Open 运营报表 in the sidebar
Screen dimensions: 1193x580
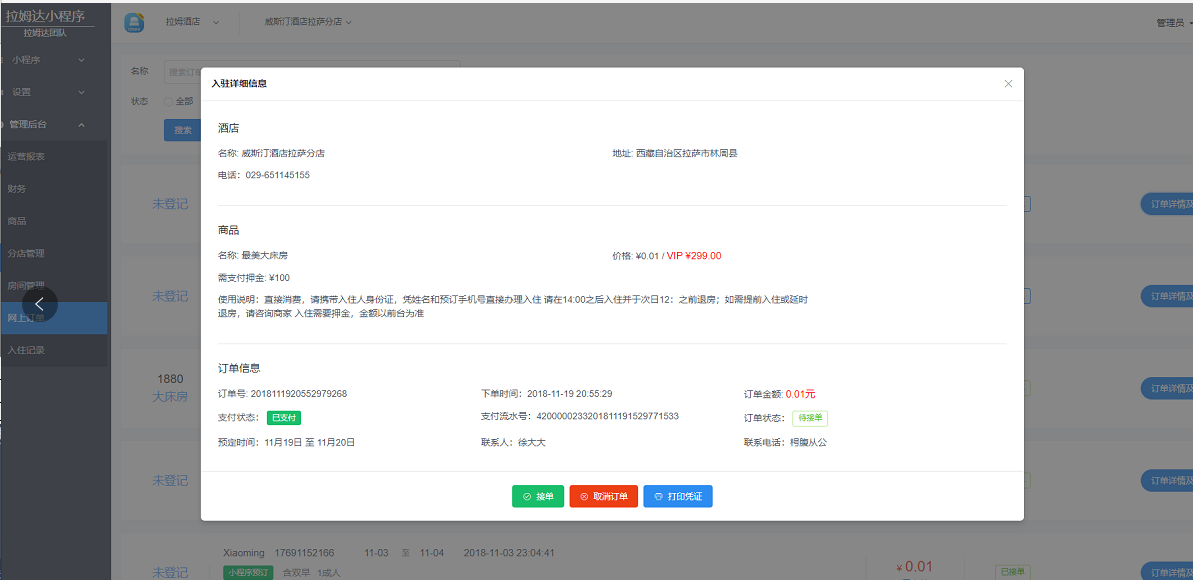tap(53, 156)
